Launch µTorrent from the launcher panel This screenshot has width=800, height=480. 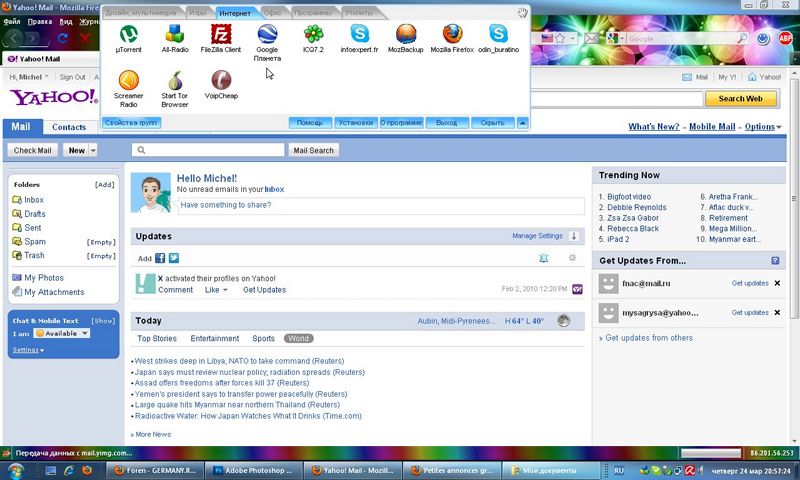128,35
